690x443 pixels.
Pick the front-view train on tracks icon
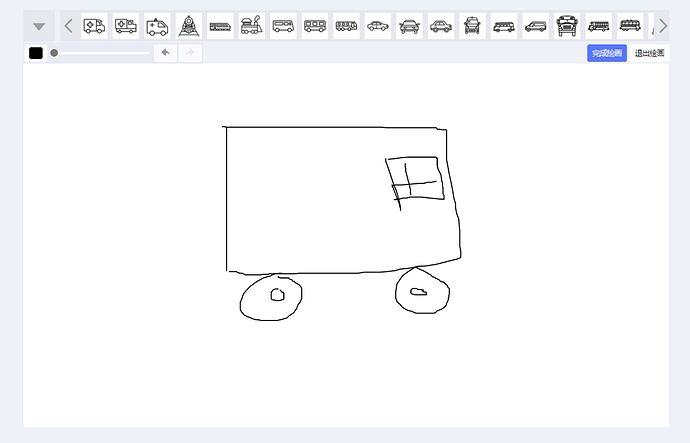pos(190,26)
